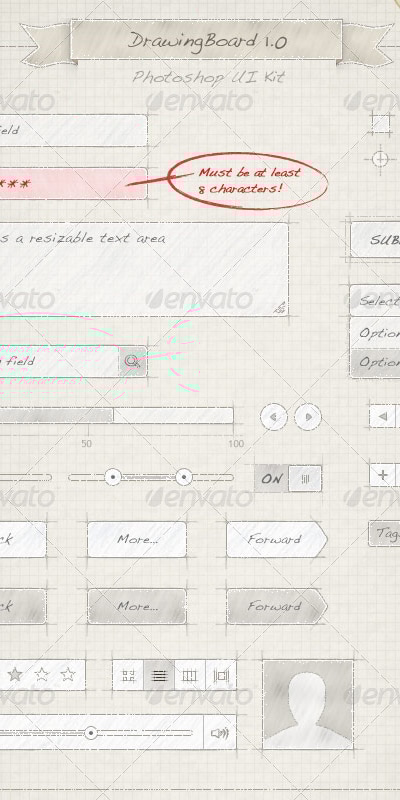The image size is (400, 800).
Task: Choose the highlighted second Option entry
Action: click(x=376, y=363)
